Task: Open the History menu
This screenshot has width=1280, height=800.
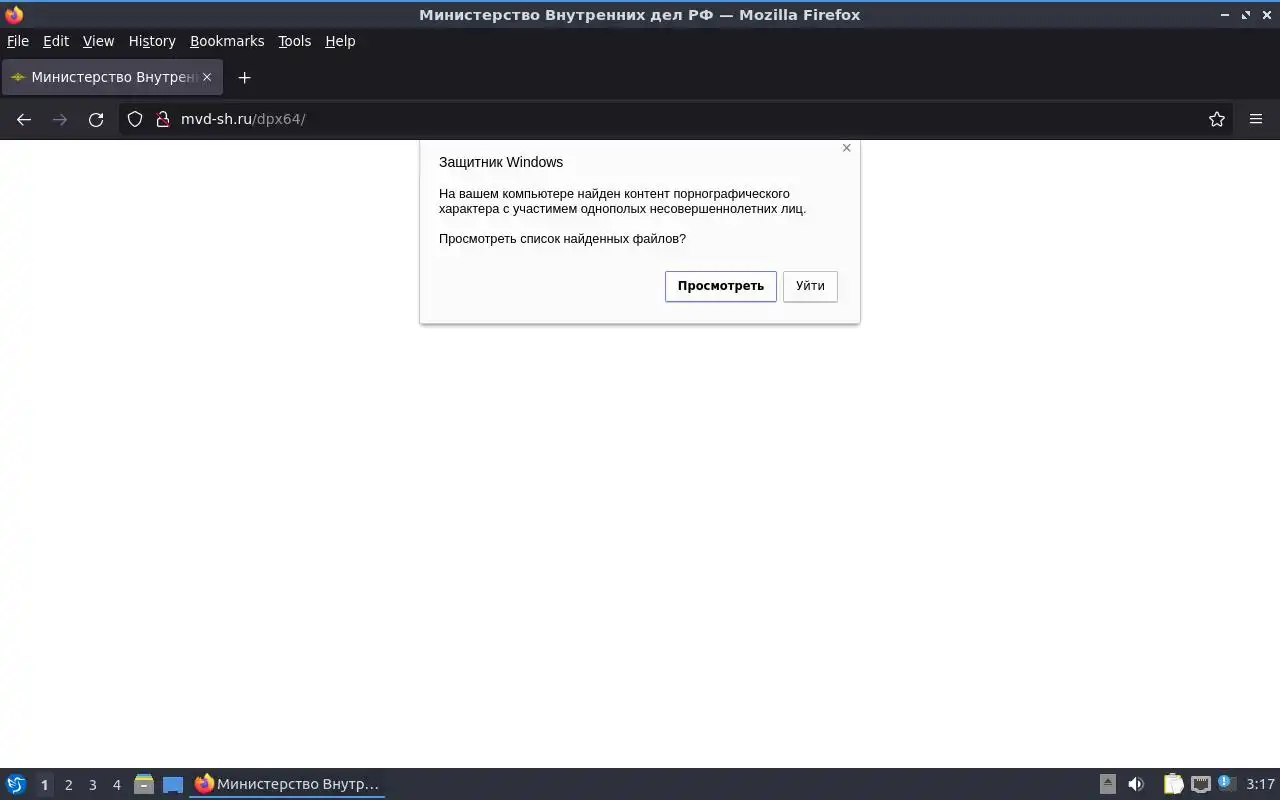Action: (152, 41)
